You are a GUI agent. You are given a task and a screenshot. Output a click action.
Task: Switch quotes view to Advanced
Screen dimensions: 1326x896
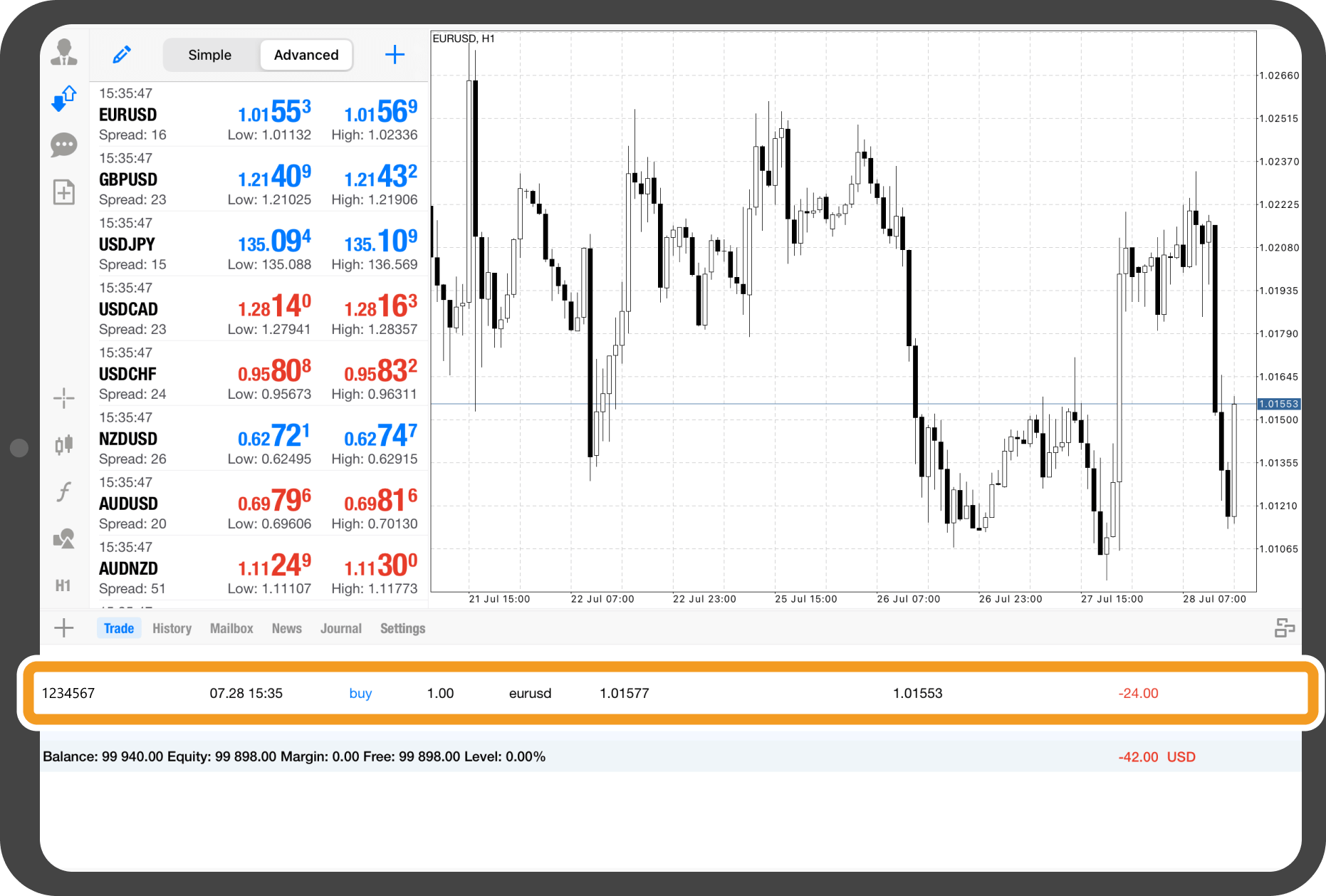(306, 55)
